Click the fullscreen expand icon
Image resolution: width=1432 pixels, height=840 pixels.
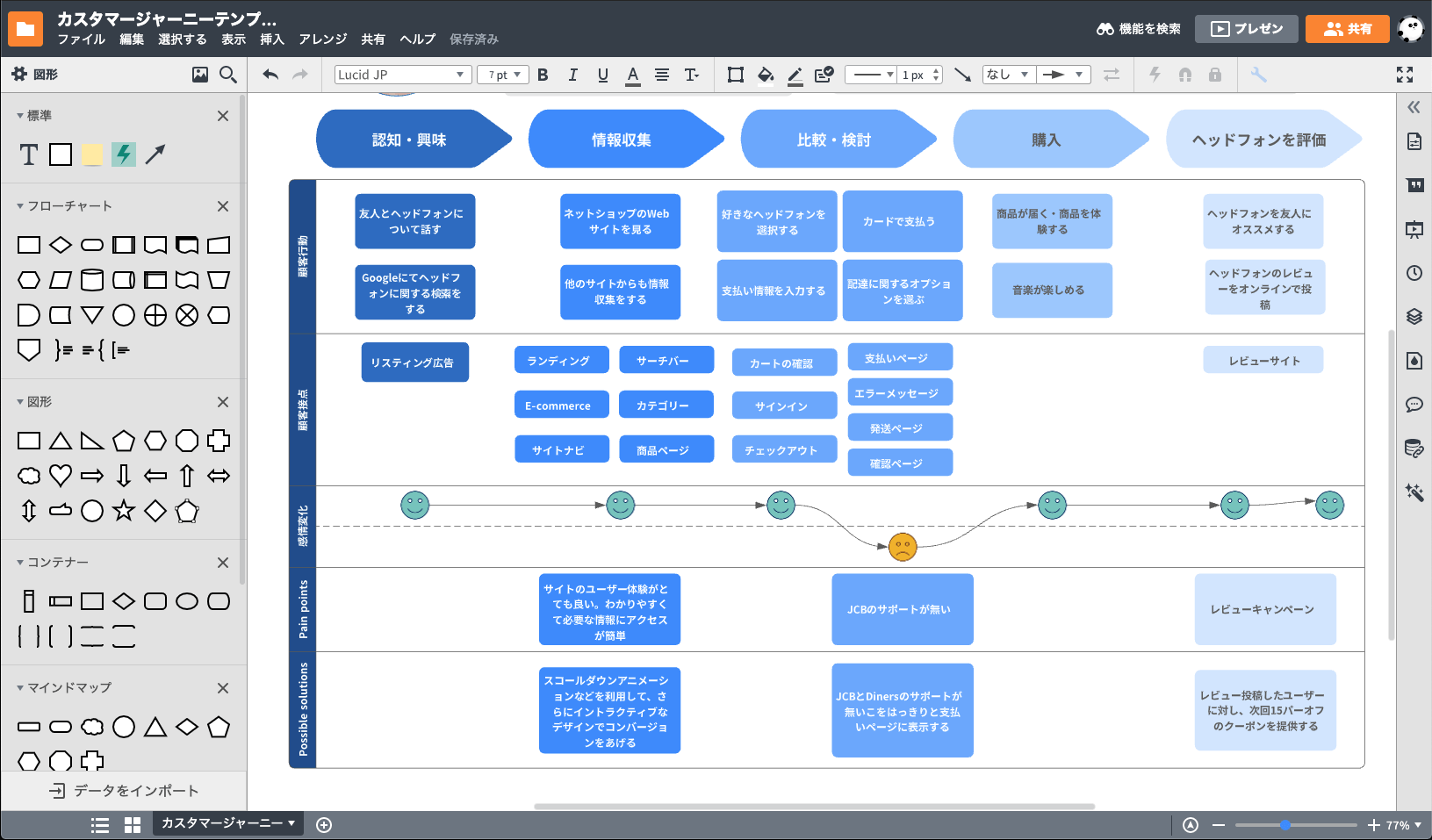tap(1405, 75)
